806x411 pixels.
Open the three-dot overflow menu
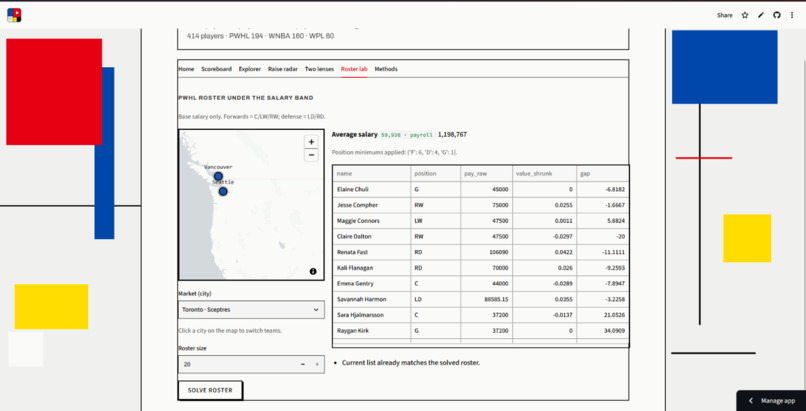(x=792, y=15)
